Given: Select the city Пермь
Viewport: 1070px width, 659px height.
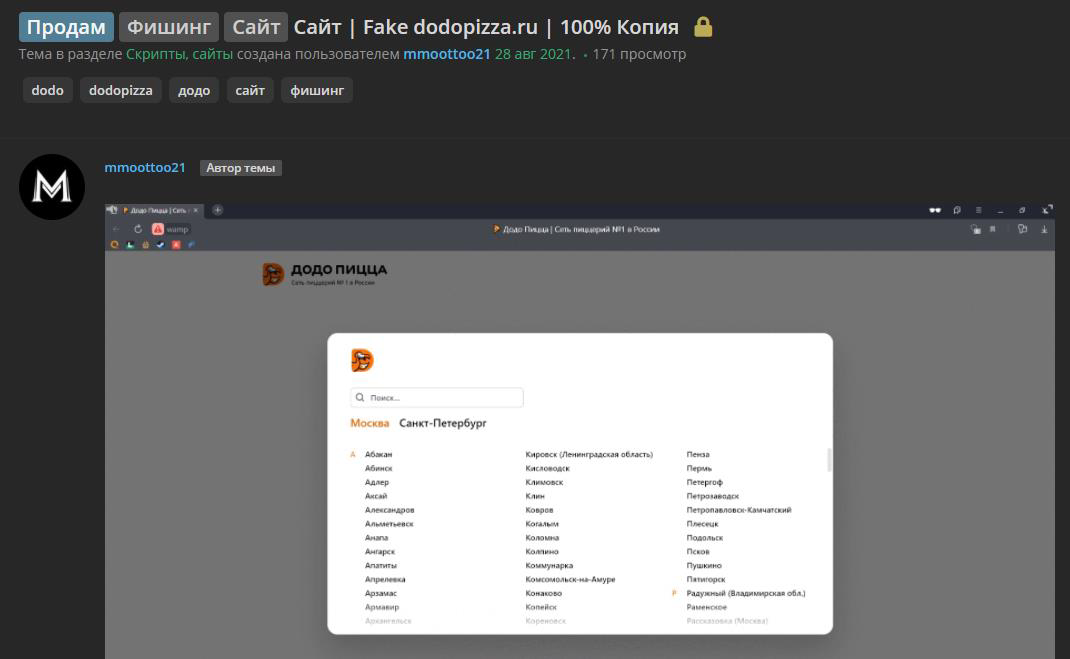Looking at the screenshot, I should pos(699,469).
